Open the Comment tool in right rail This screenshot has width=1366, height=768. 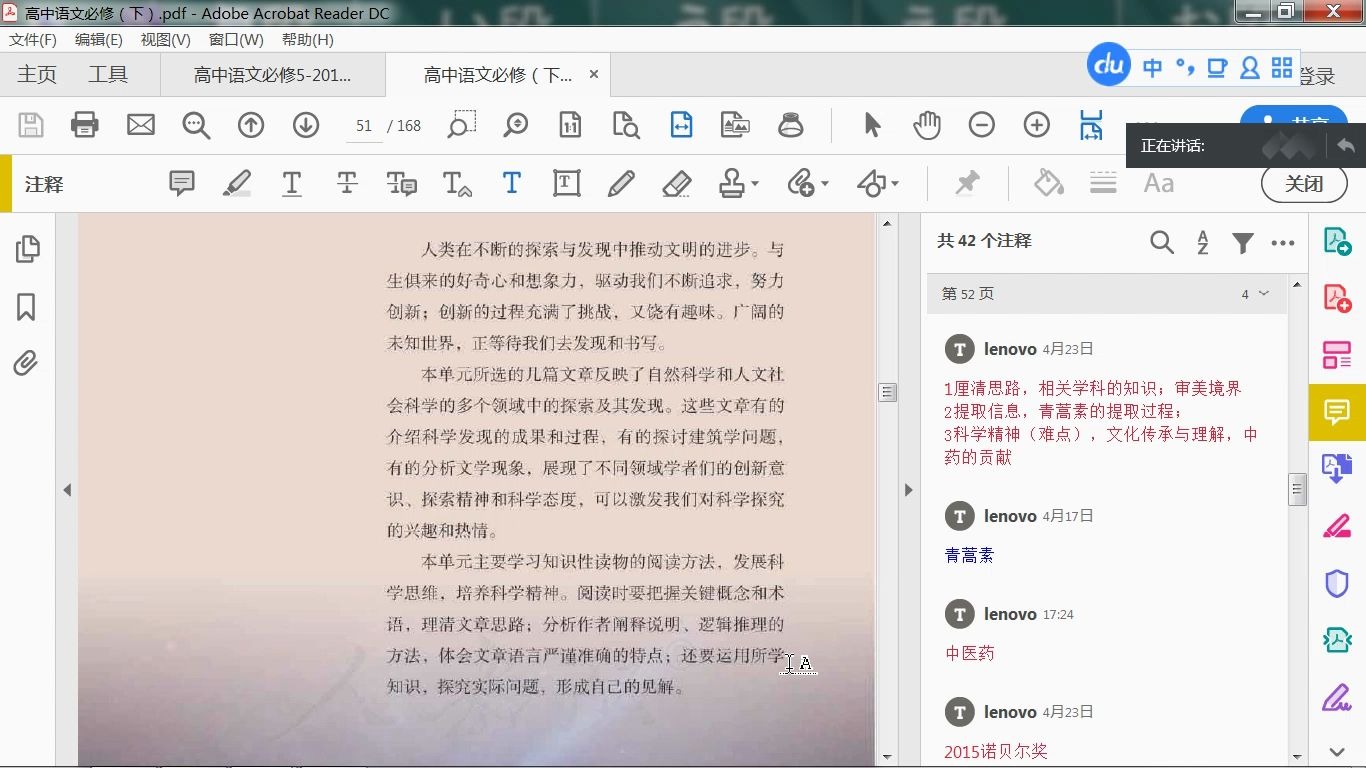[x=1337, y=412]
